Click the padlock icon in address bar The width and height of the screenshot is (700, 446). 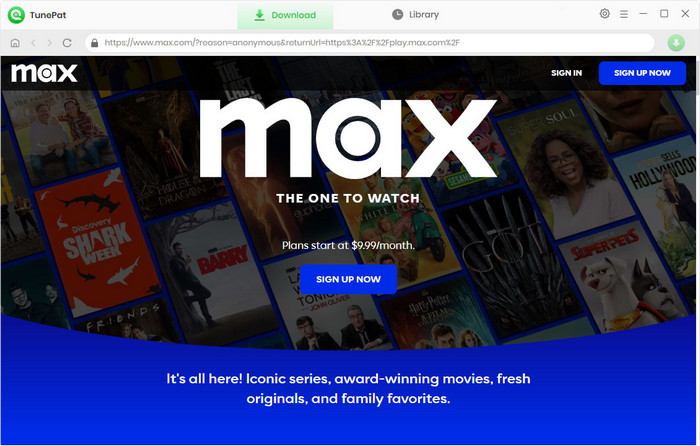[94, 43]
